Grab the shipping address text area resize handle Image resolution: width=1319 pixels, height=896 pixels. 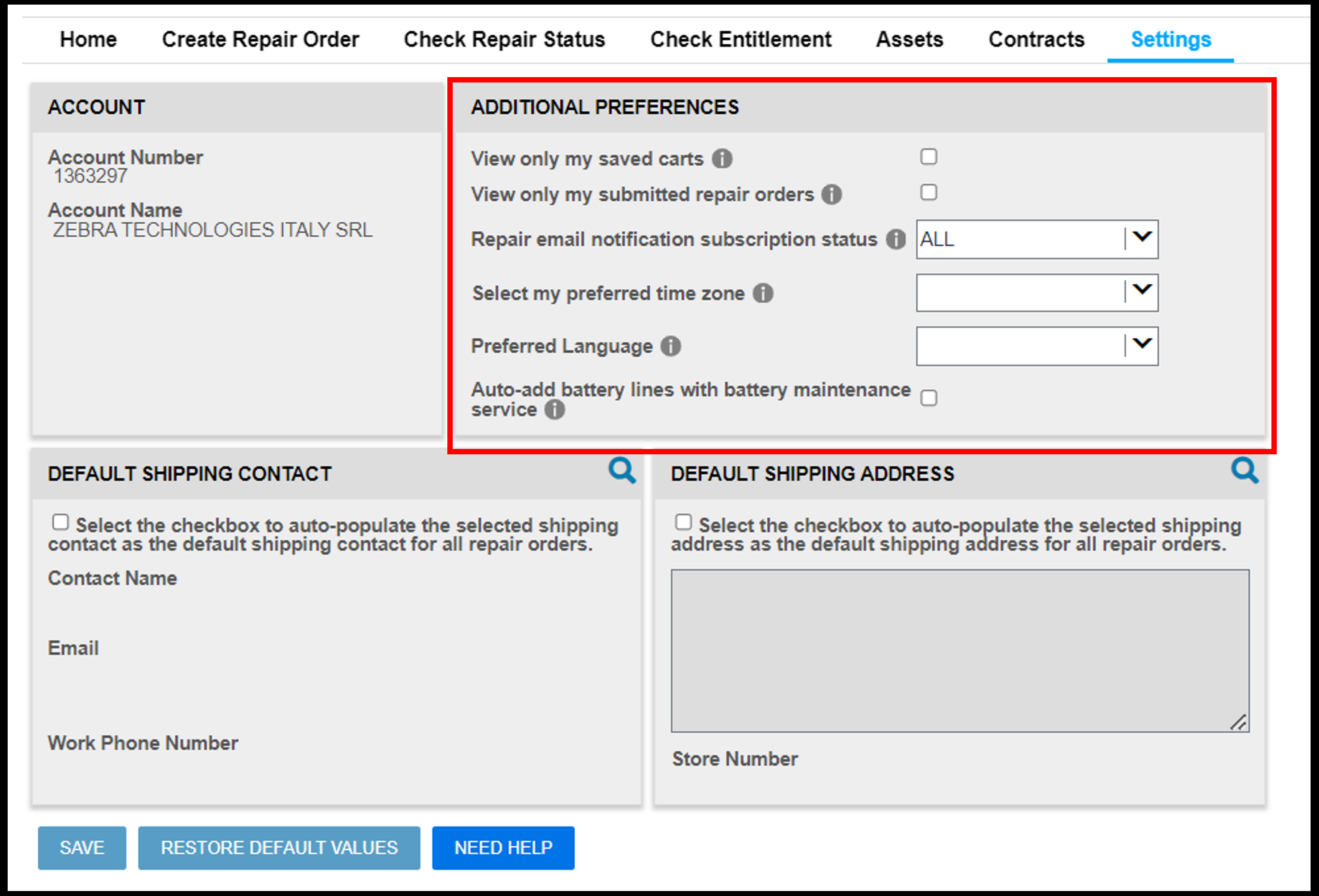coord(1238,722)
